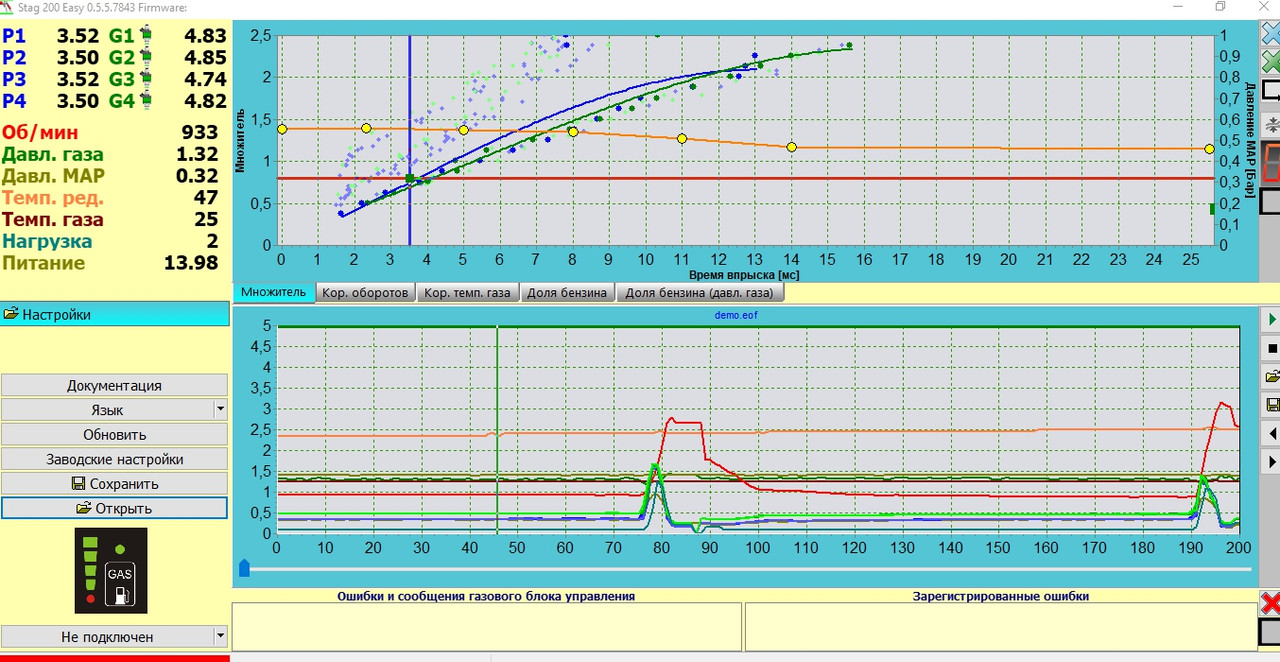Click the Сохранить button

[x=114, y=483]
